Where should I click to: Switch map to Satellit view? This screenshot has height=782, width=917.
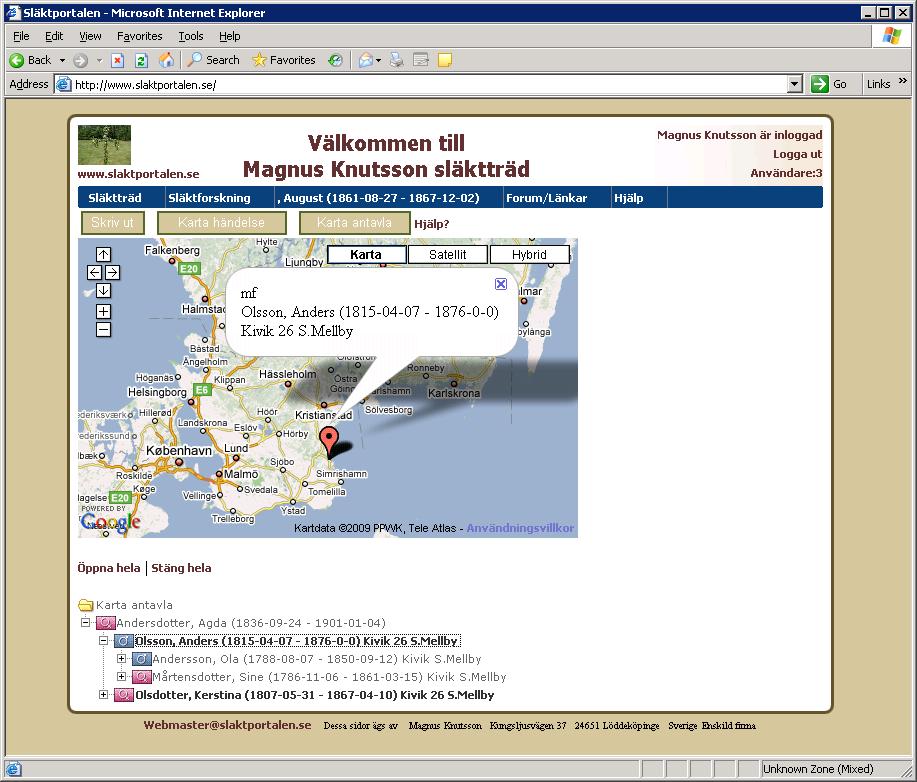[447, 254]
